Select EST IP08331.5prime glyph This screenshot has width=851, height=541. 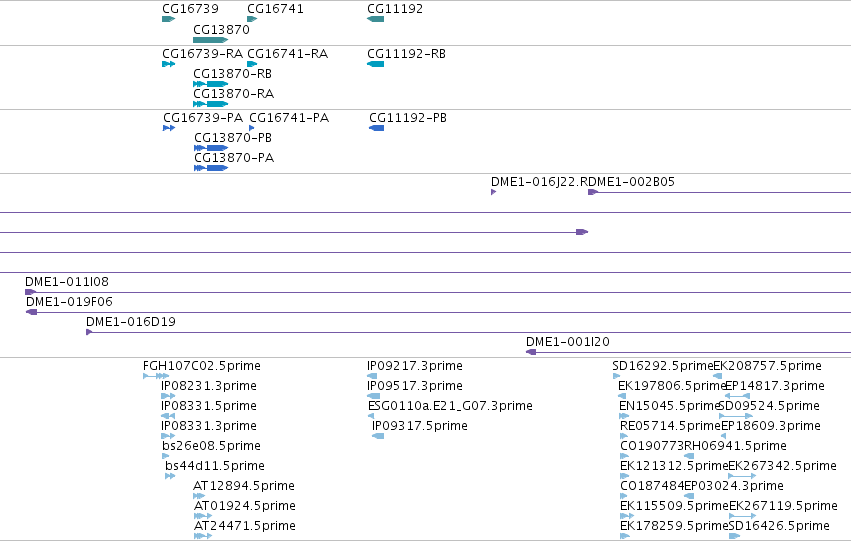coord(168,416)
